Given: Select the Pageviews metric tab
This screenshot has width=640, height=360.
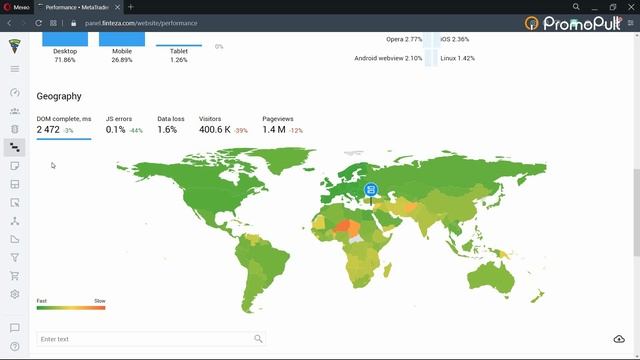Looking at the screenshot, I should pos(282,125).
